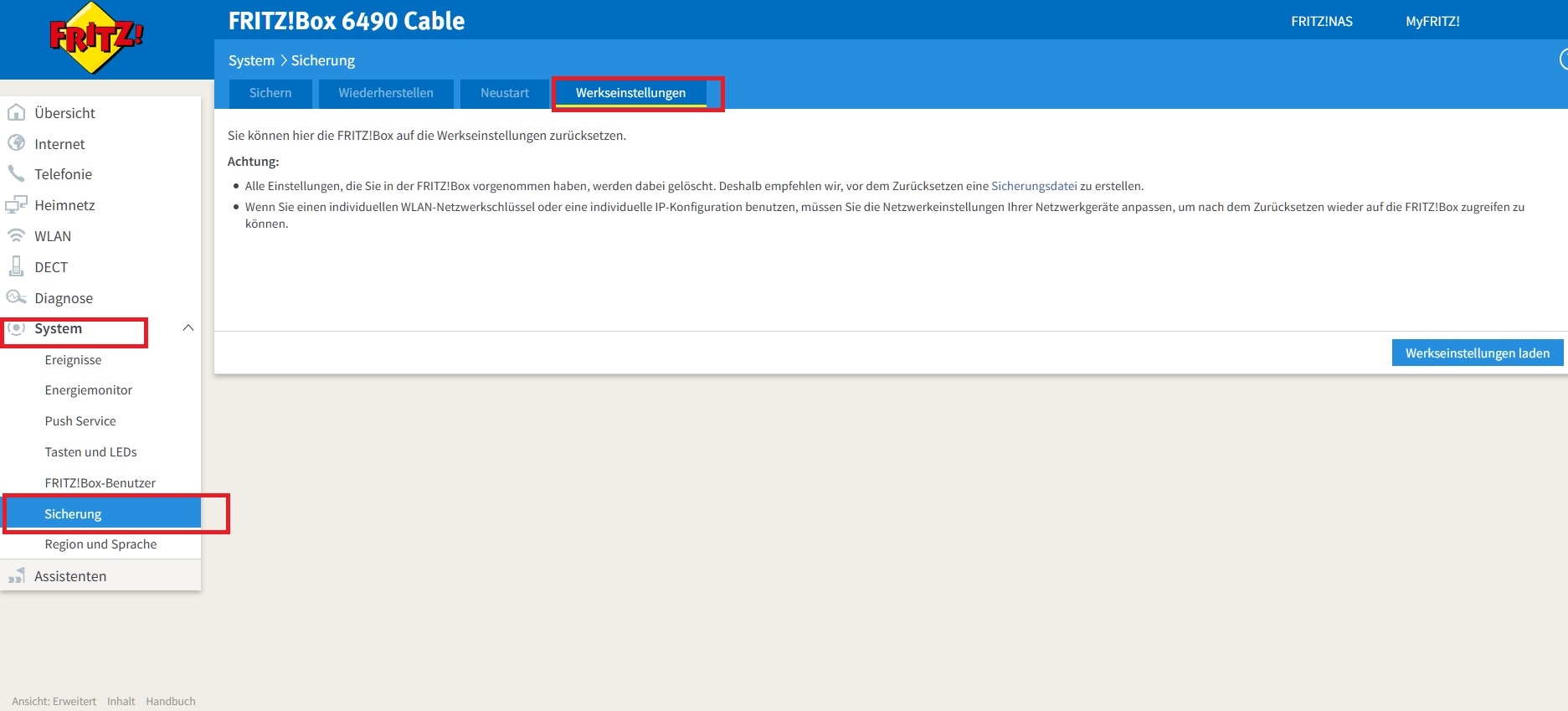This screenshot has width=1568, height=711.
Task: Click the WLAN wifi signal icon
Action: coord(16,235)
